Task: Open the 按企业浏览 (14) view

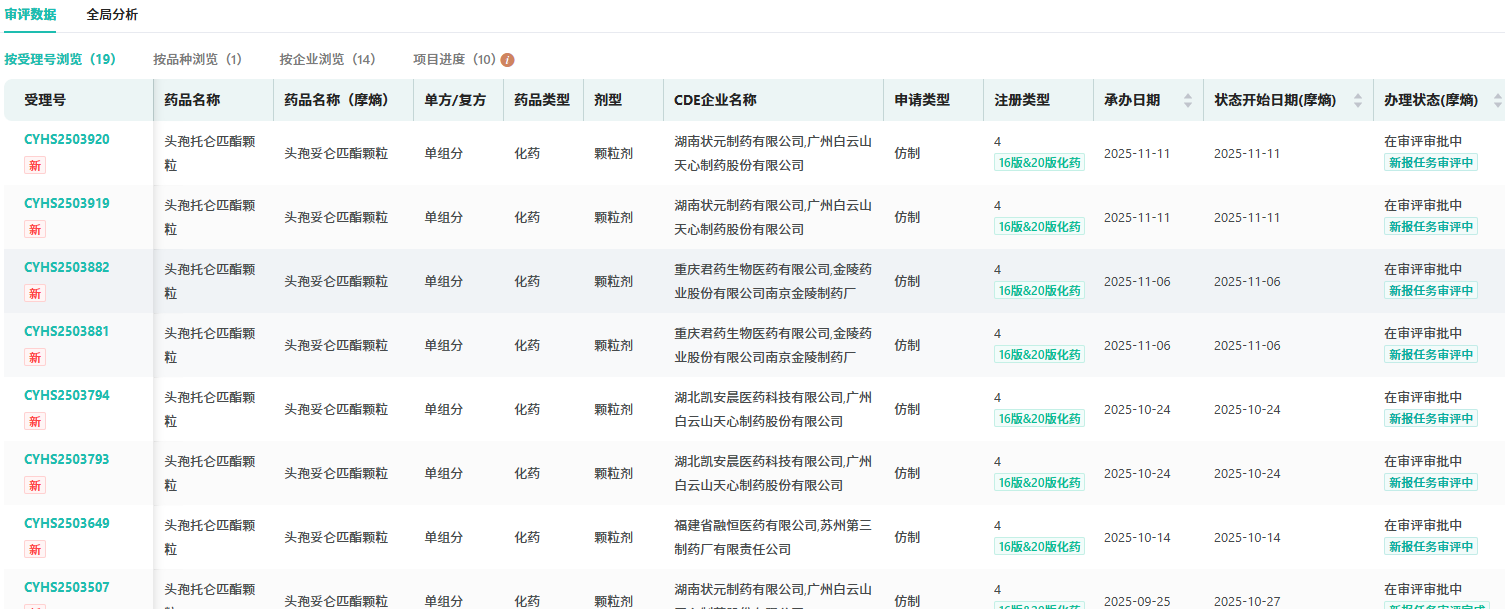Action: click(327, 60)
